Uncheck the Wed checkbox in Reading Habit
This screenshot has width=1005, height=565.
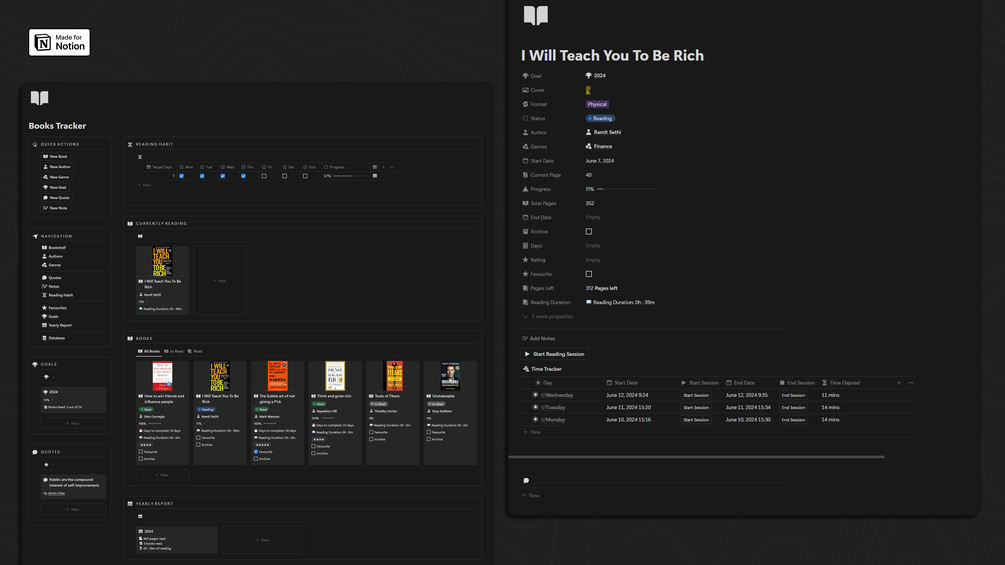coord(223,176)
